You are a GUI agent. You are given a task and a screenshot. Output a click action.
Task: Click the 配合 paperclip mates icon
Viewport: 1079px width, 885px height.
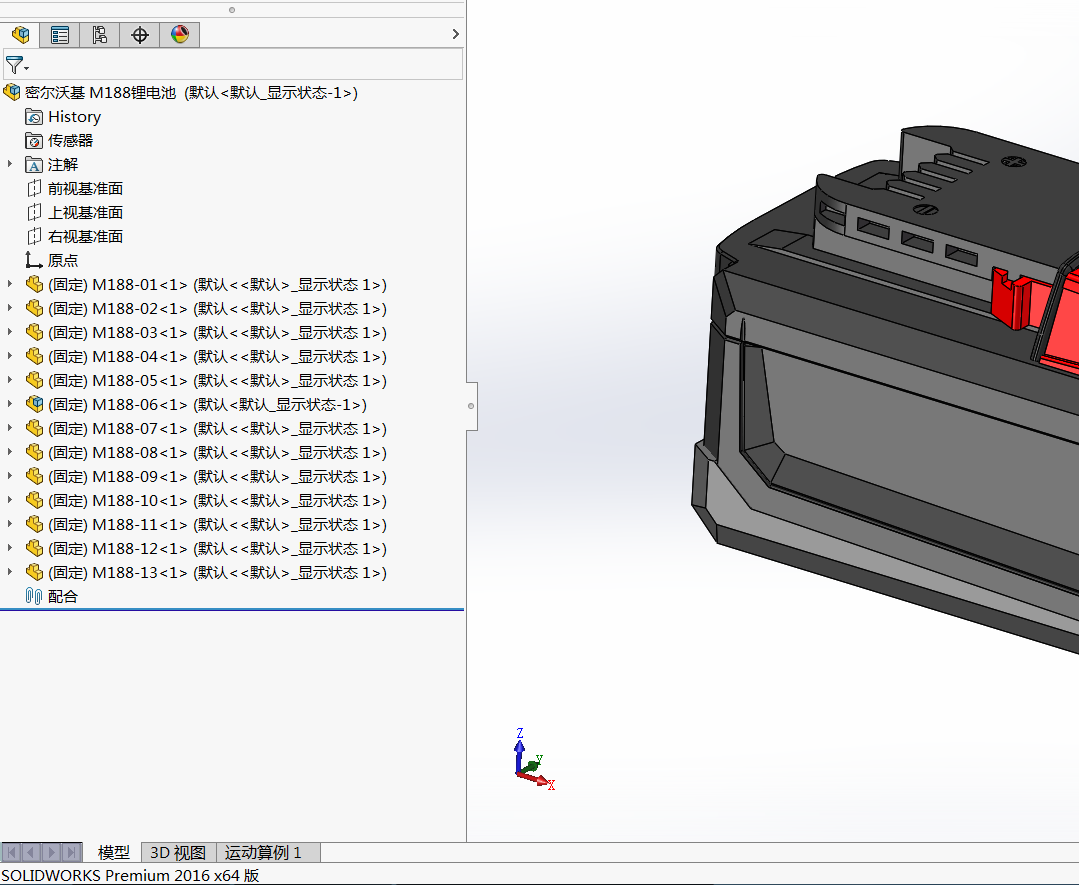point(34,596)
